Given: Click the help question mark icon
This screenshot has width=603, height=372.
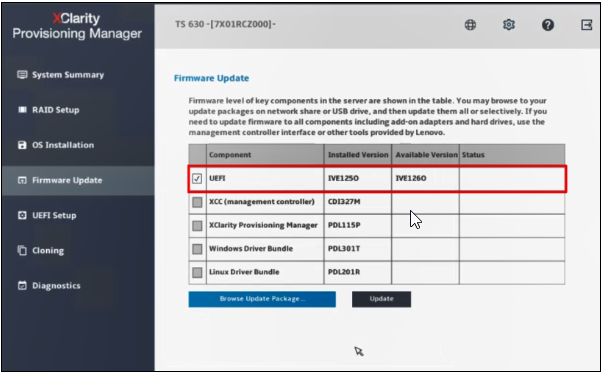Looking at the screenshot, I should click(x=548, y=25).
